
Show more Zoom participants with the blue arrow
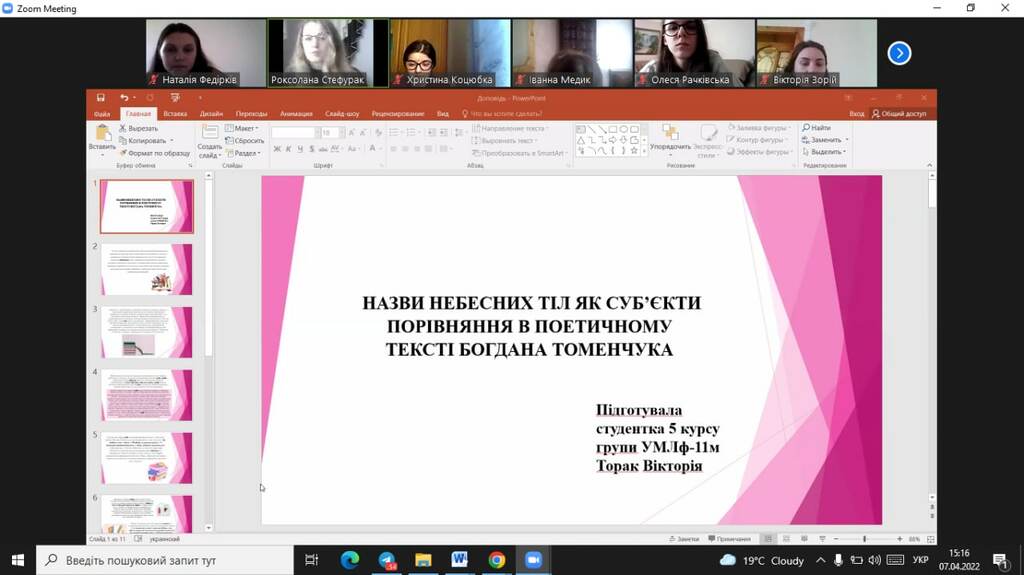click(x=899, y=54)
